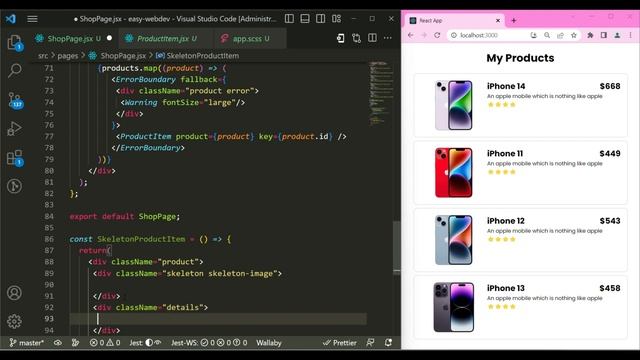This screenshot has width=640, height=360.
Task: Click the master branch in status bar
Action: [x=26, y=343]
